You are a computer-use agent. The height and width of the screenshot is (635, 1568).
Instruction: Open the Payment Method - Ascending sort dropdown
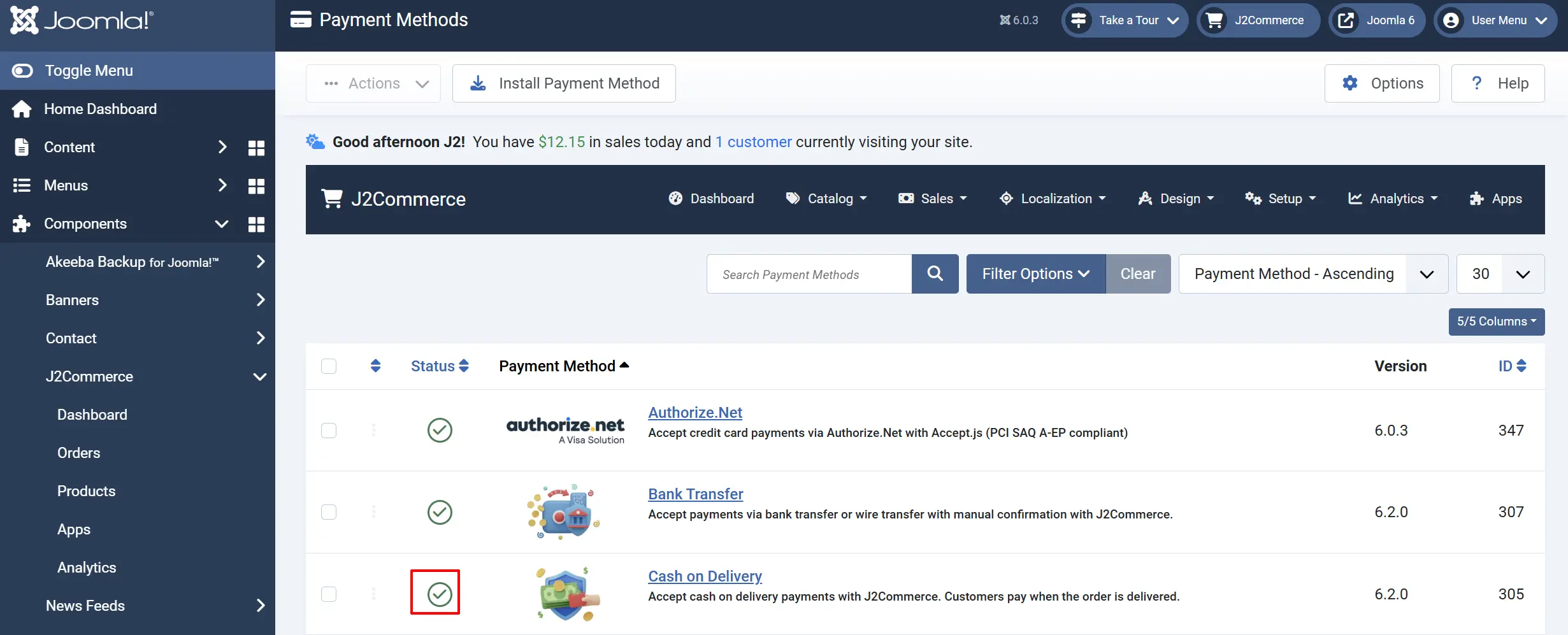[x=1314, y=274]
